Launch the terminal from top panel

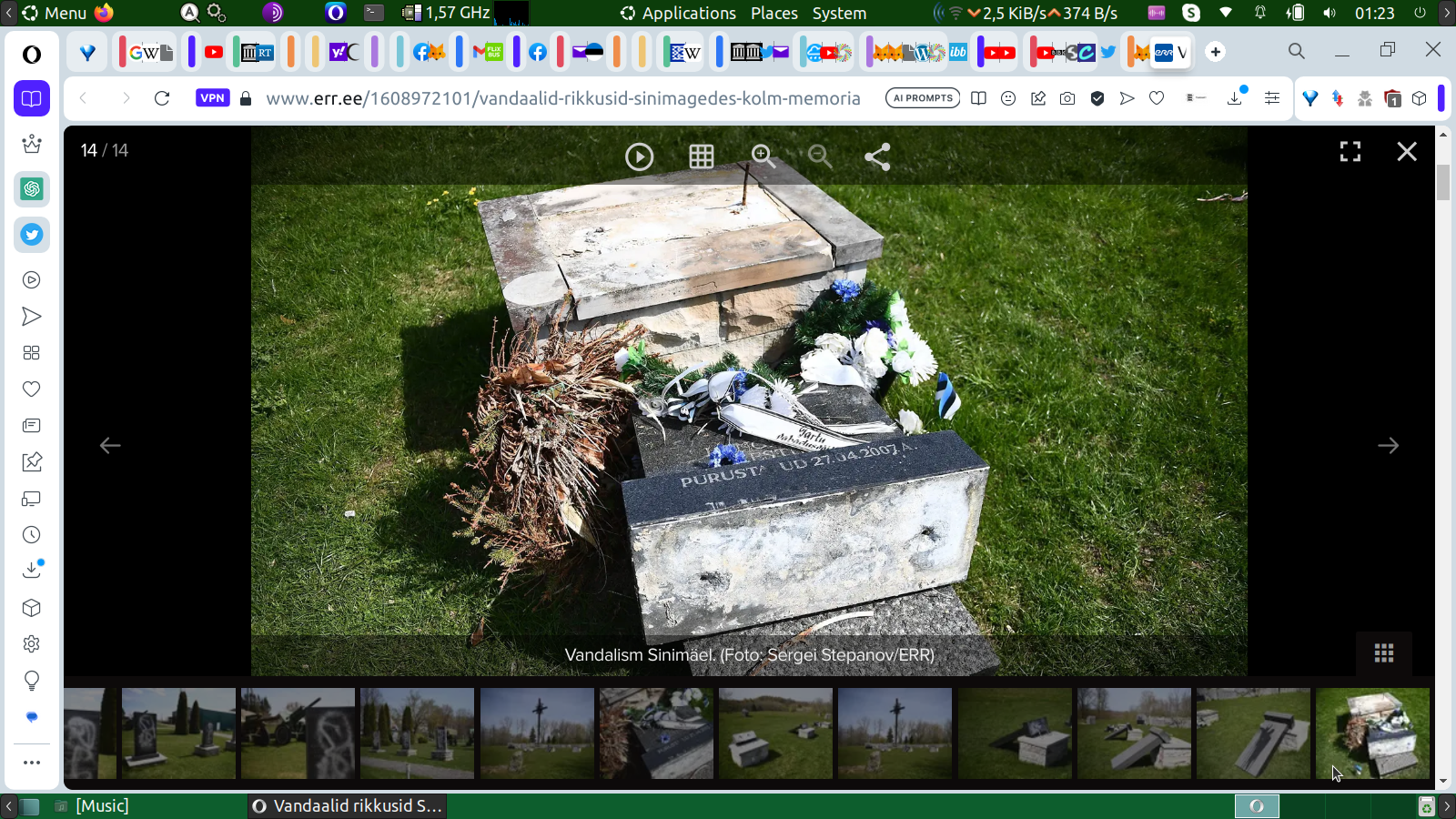[373, 13]
